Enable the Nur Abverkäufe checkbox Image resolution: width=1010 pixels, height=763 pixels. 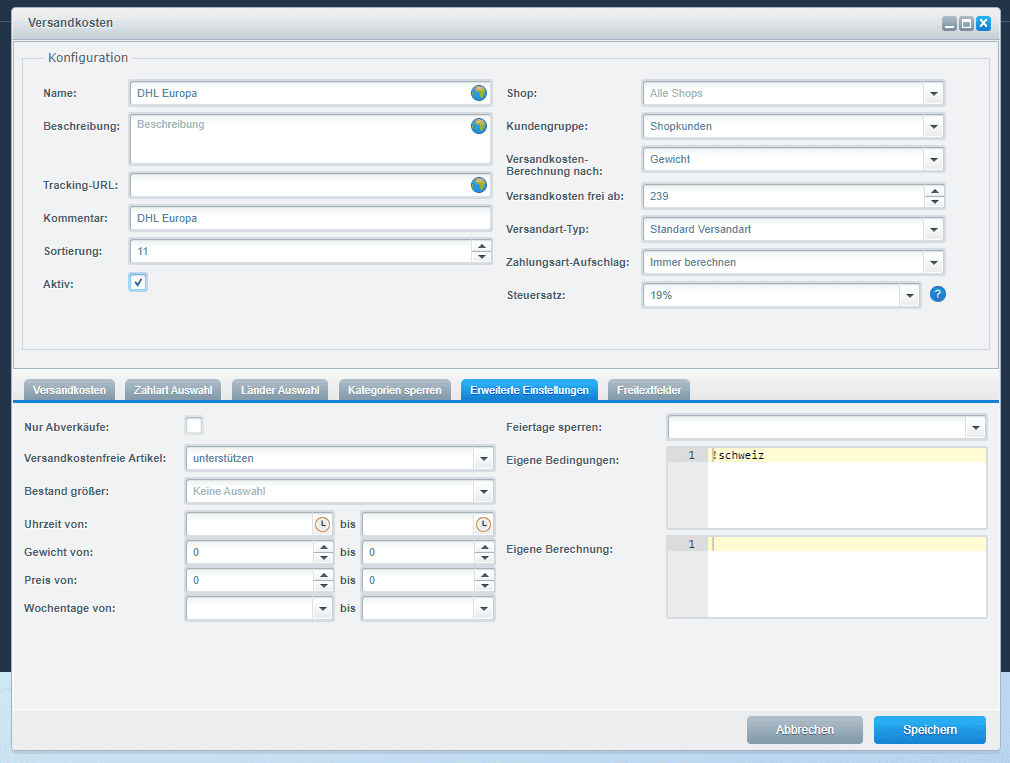point(194,426)
